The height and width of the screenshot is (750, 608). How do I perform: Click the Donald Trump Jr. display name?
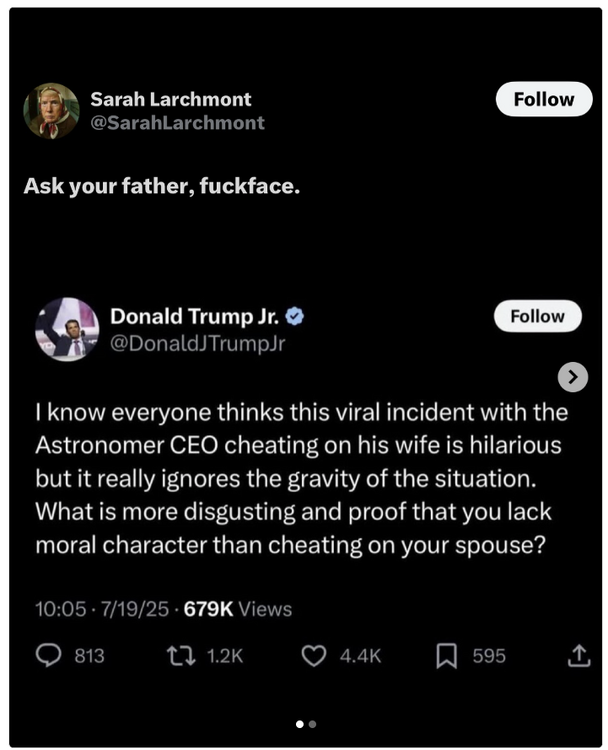195,317
